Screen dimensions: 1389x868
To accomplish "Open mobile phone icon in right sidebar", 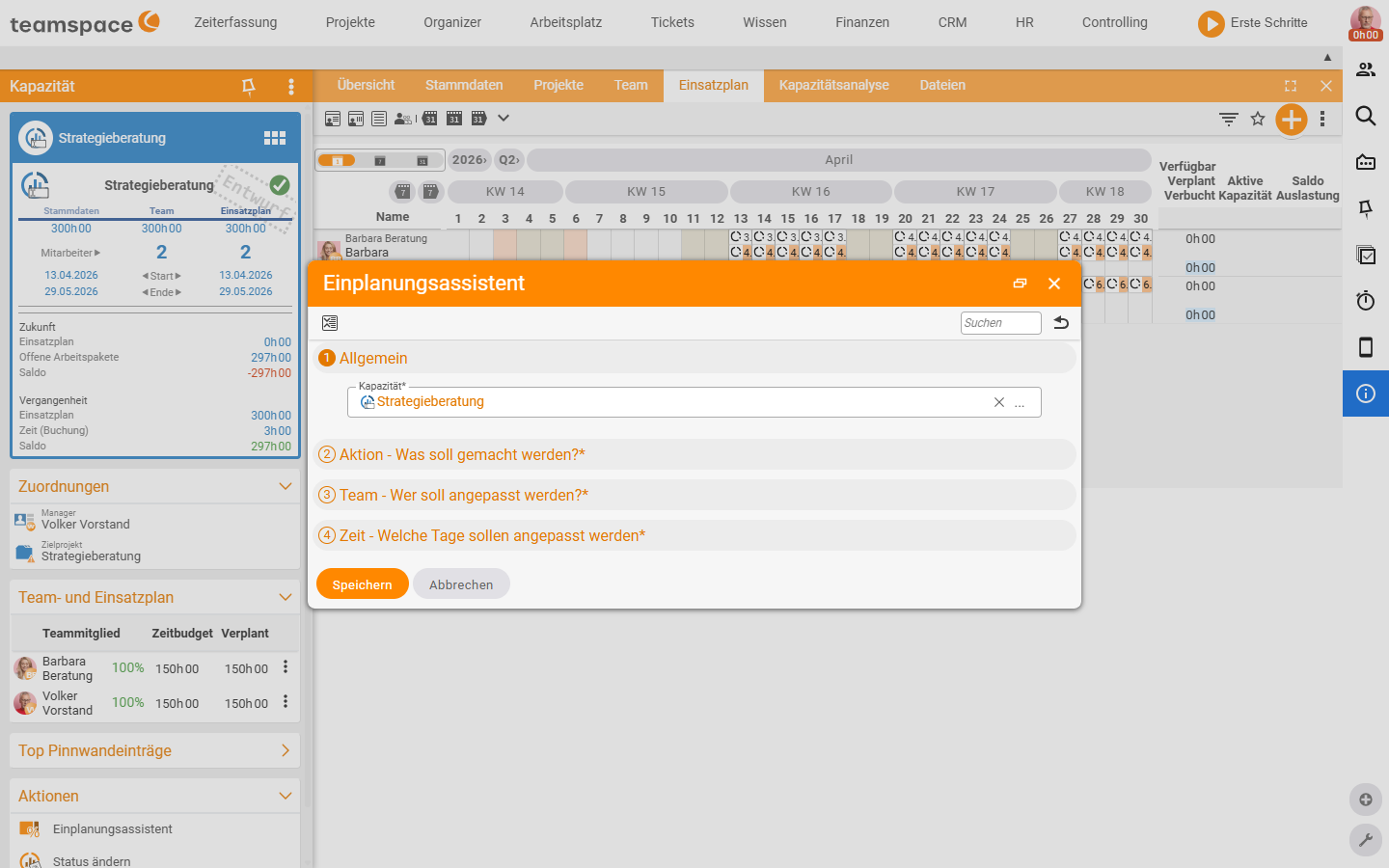I will (1366, 347).
